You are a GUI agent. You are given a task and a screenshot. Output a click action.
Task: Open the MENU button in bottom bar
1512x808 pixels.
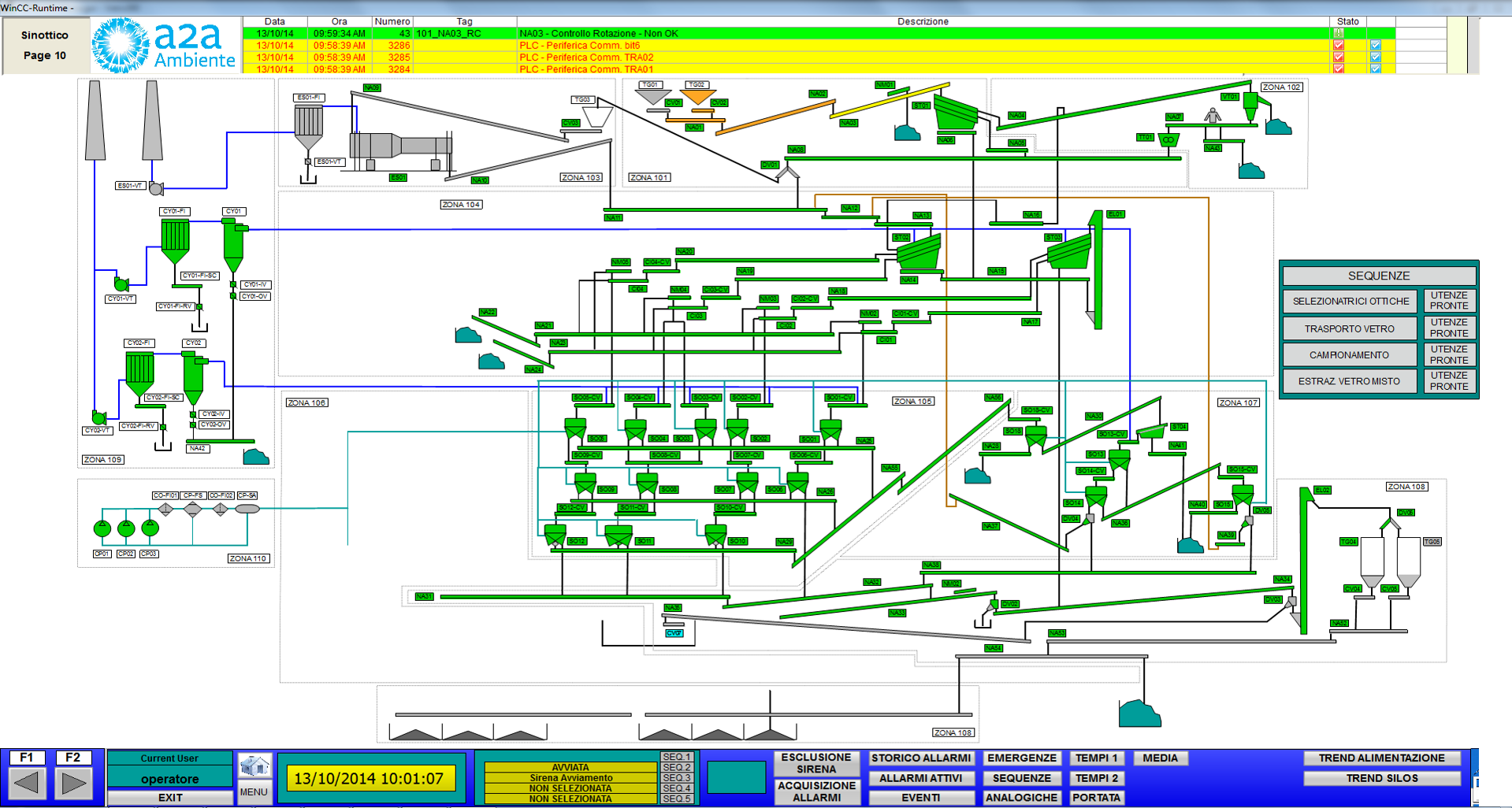tap(254, 791)
